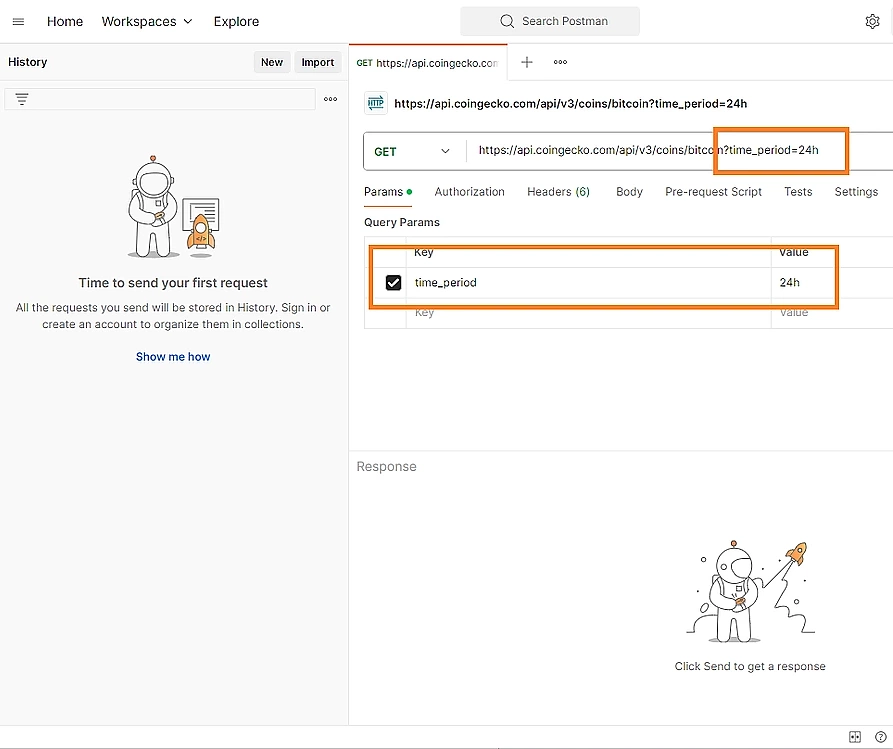893x749 pixels.
Task: Click the Response section label
Action: click(x=386, y=466)
